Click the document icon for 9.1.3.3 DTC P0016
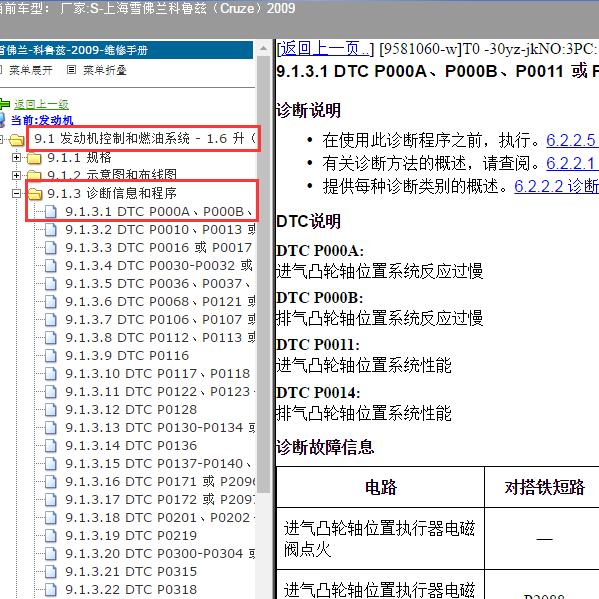This screenshot has width=599, height=599. click(x=50, y=248)
